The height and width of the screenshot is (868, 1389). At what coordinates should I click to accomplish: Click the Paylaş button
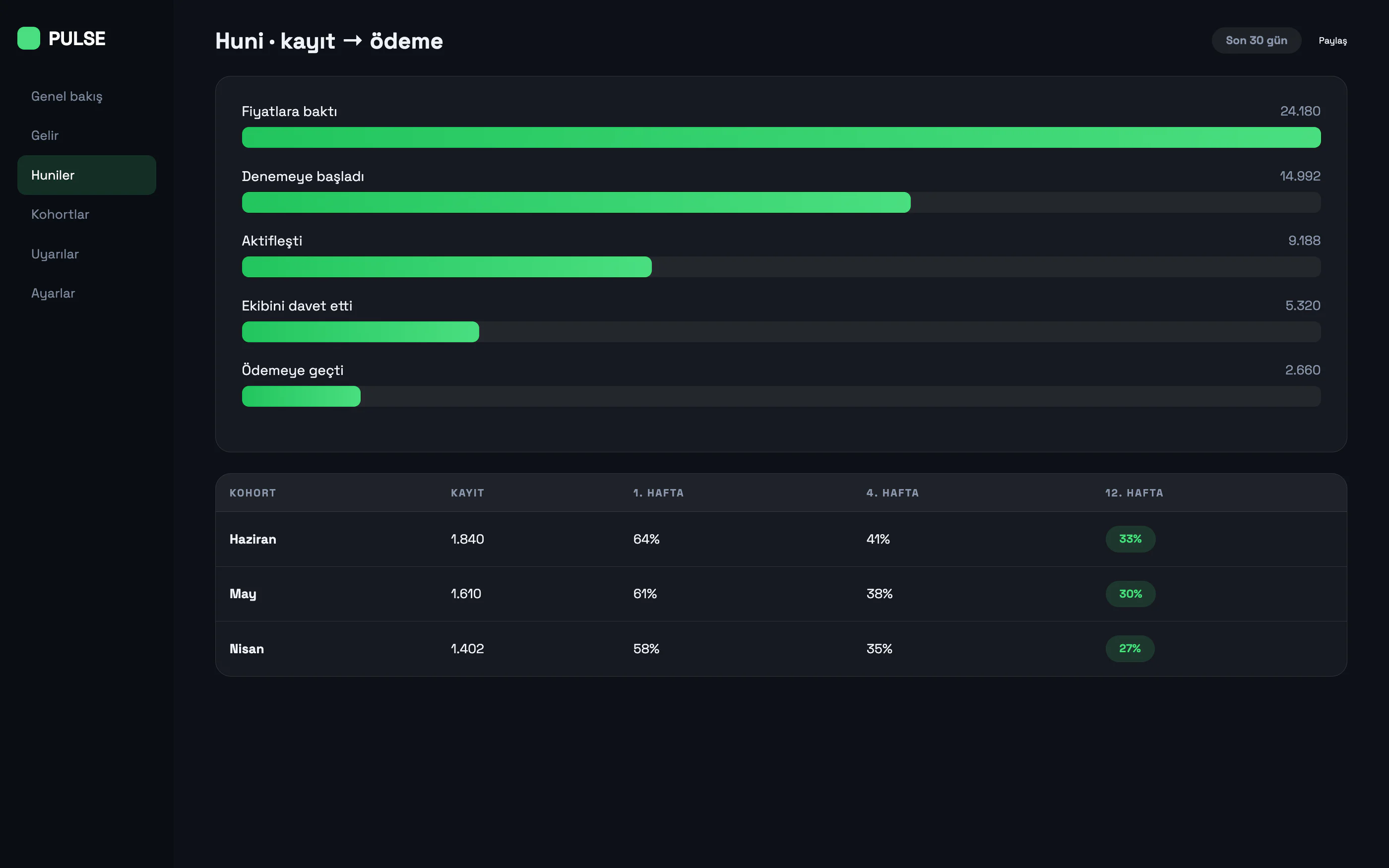pos(1332,41)
